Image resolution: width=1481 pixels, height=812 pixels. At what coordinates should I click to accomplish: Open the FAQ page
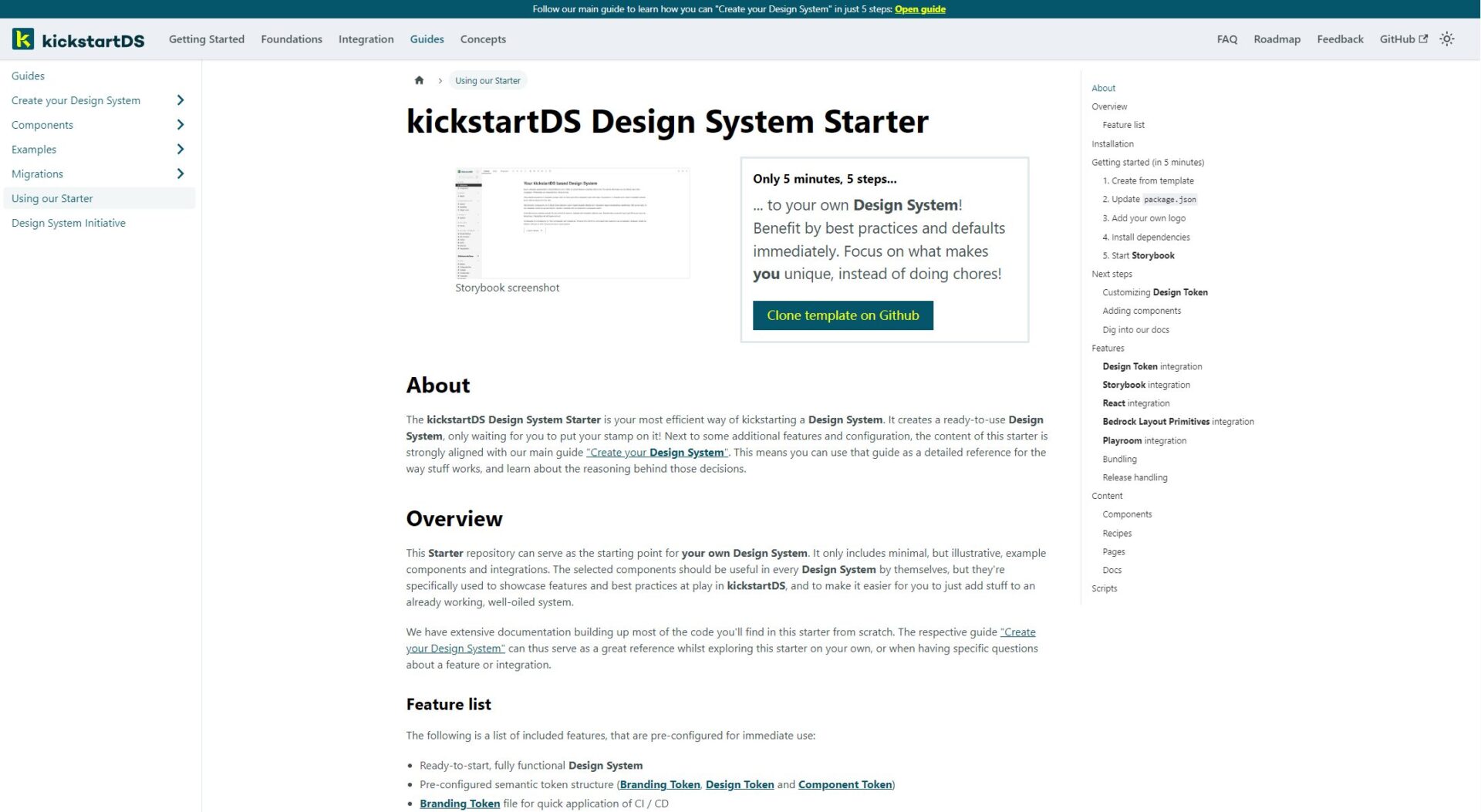1226,39
